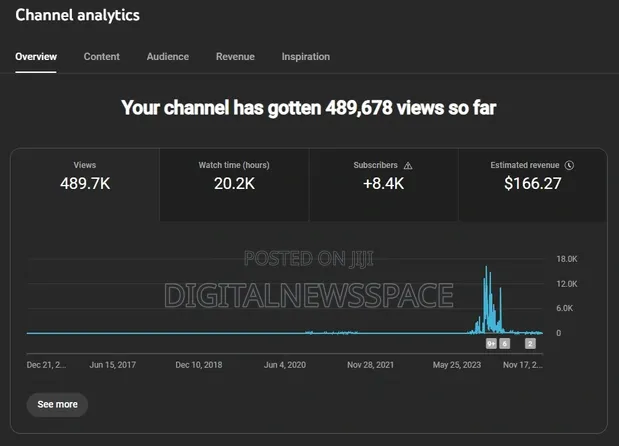Open the Revenue tab
This screenshot has width=619, height=446.
(235, 57)
